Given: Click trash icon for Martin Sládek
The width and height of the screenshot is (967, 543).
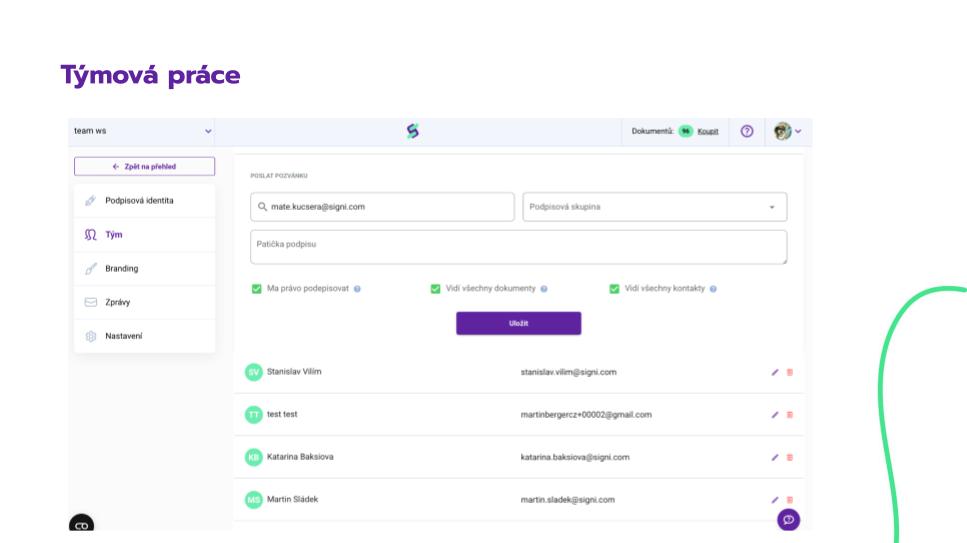Looking at the screenshot, I should [790, 499].
